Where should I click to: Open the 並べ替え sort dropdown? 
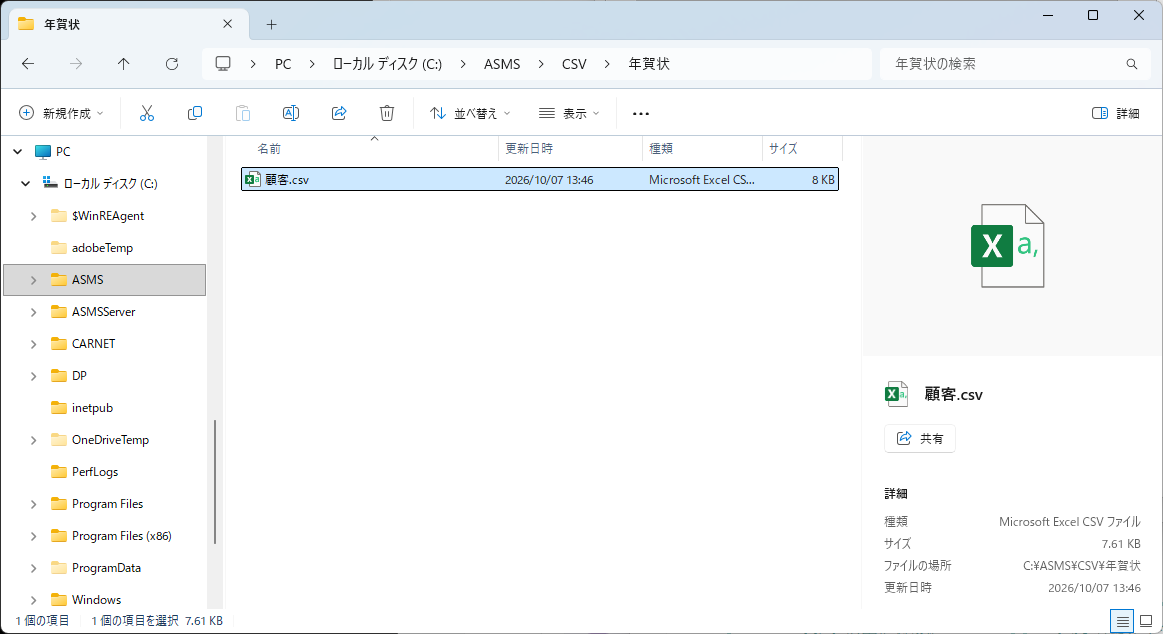pyautogui.click(x=470, y=113)
